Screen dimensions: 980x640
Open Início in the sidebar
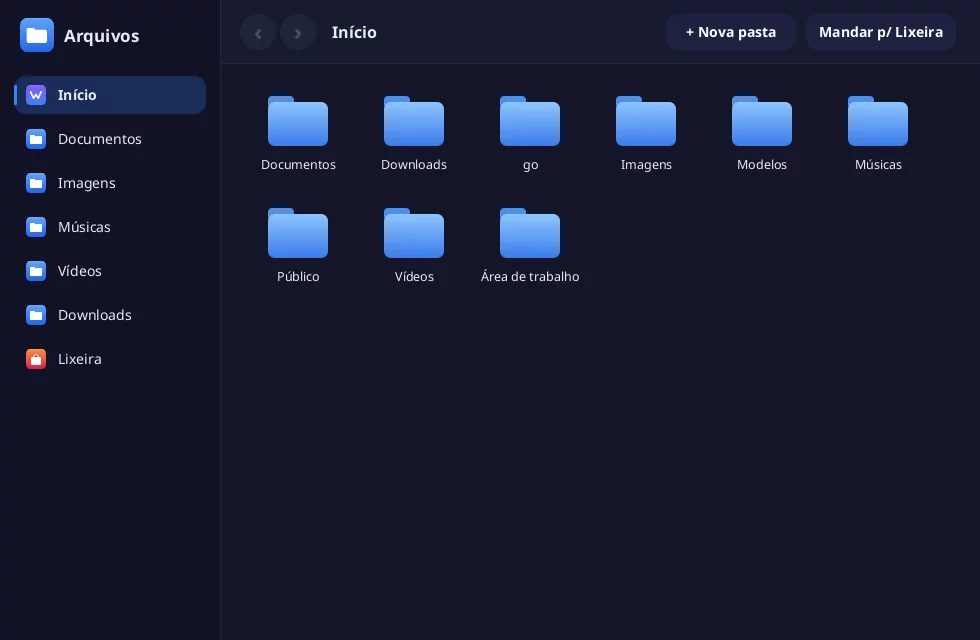(110, 95)
